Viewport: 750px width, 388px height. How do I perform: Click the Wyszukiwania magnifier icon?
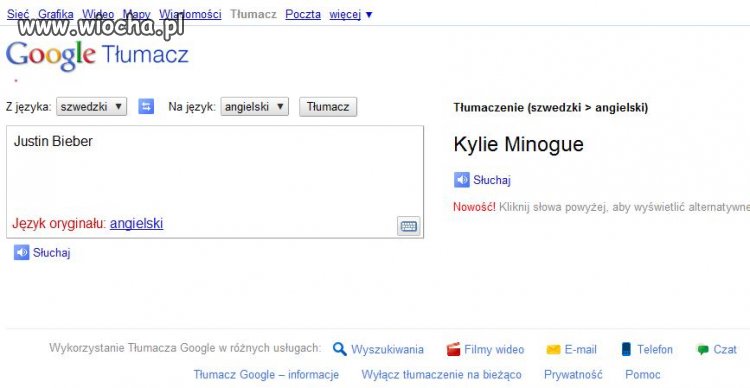click(x=340, y=349)
